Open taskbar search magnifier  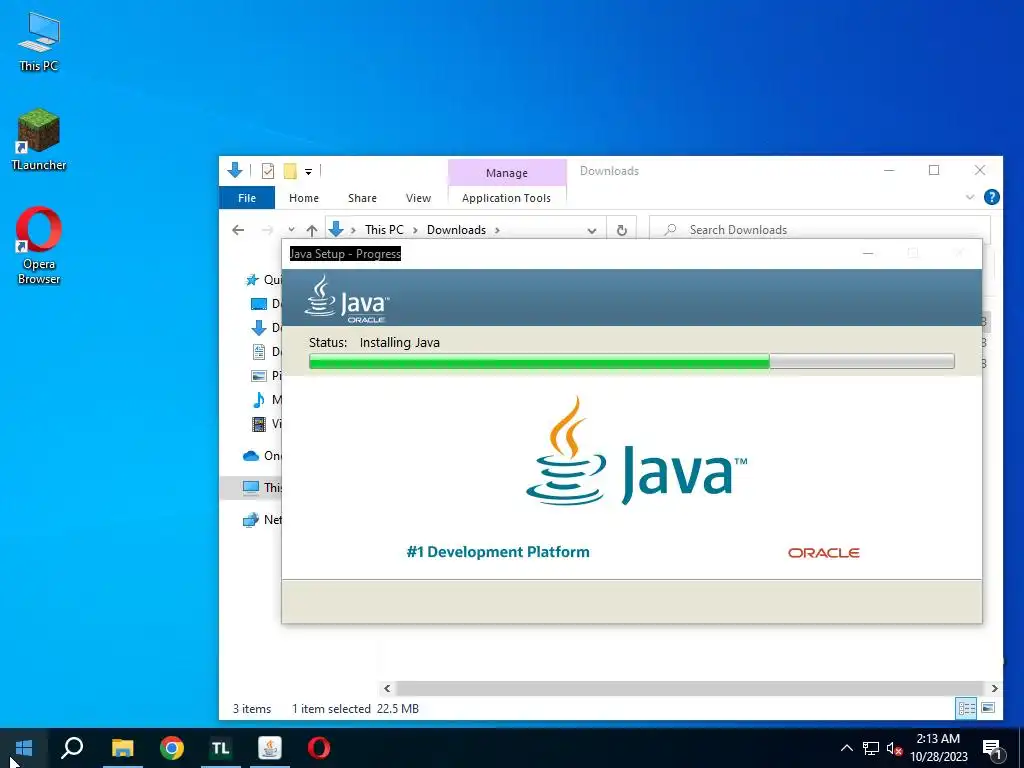tap(72, 748)
